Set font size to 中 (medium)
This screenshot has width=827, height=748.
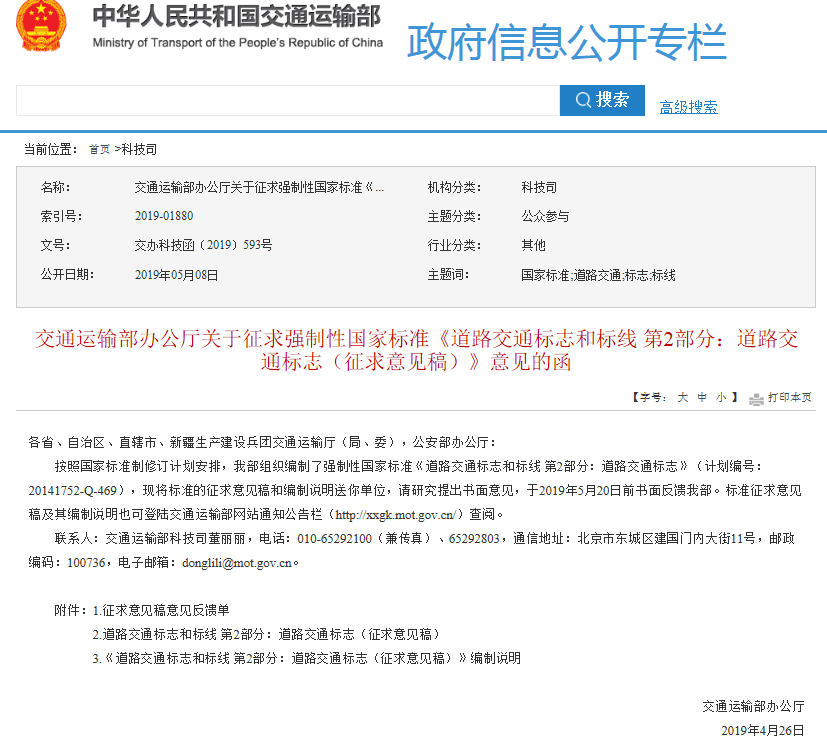click(x=702, y=397)
